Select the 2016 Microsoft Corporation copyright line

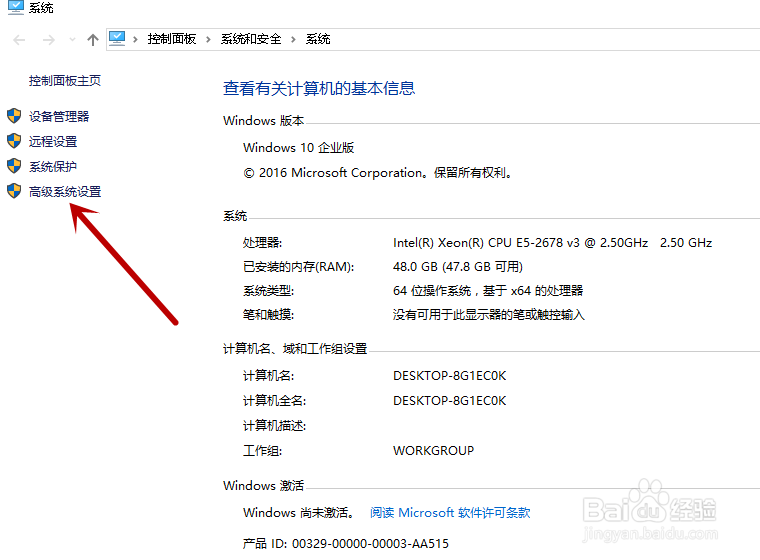378,173
